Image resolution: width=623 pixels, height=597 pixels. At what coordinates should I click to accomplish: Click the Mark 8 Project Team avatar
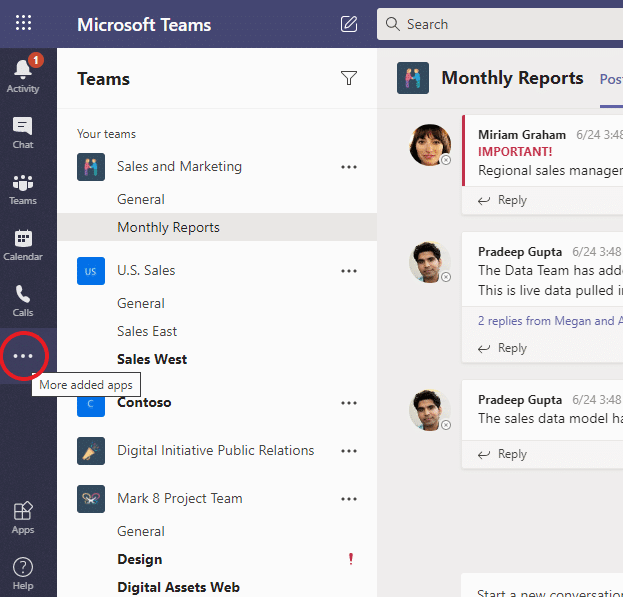91,499
